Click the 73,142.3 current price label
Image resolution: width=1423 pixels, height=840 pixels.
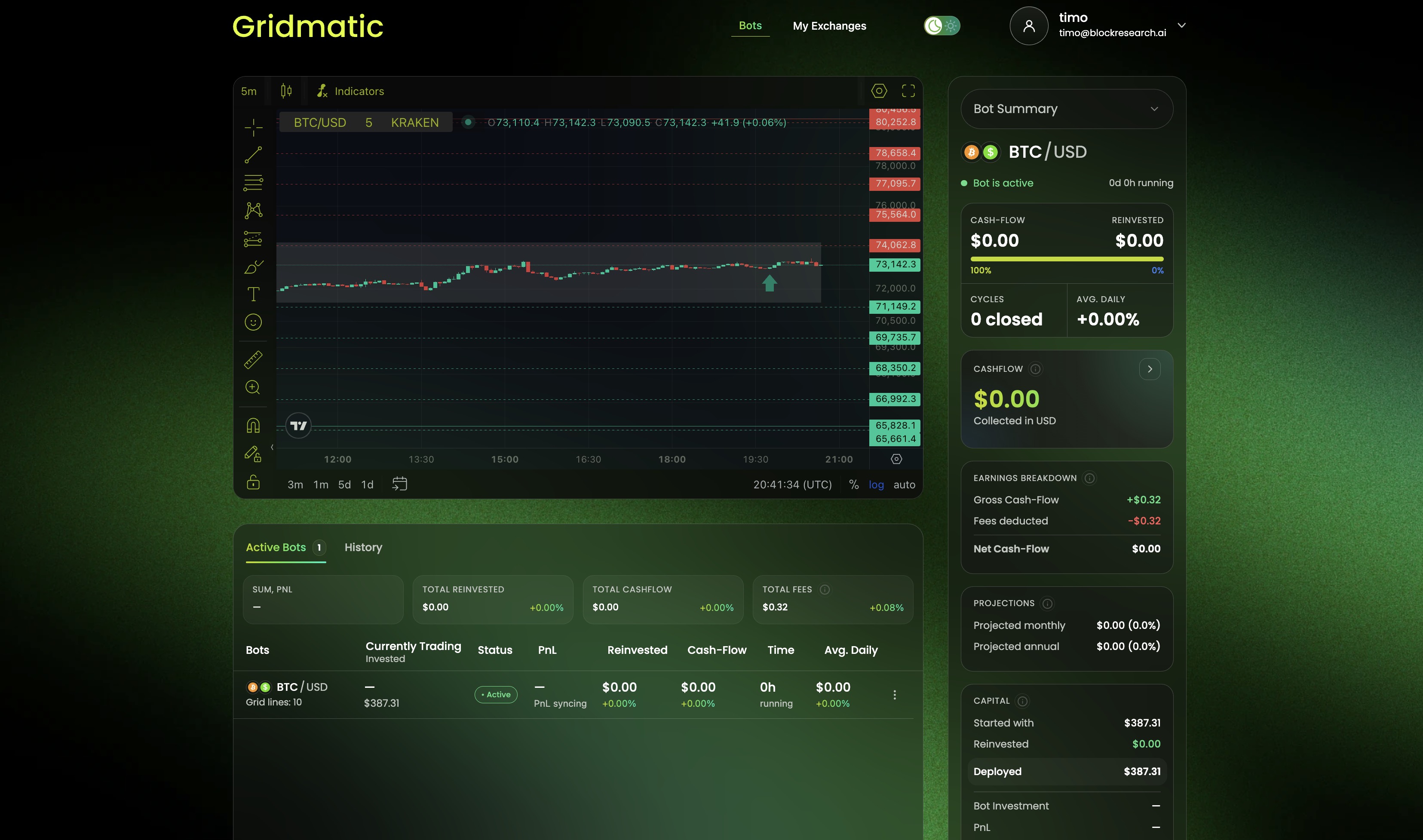coord(895,264)
